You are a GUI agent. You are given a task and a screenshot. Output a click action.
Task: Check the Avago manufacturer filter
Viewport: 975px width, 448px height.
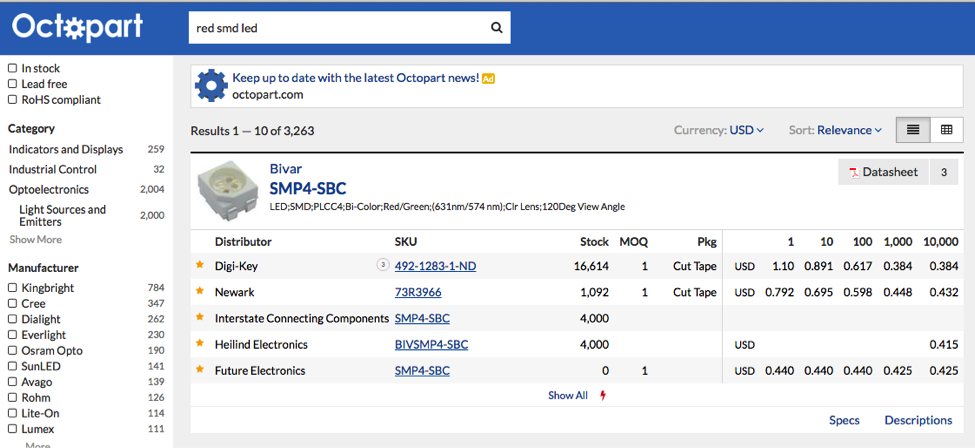pyautogui.click(x=12, y=381)
